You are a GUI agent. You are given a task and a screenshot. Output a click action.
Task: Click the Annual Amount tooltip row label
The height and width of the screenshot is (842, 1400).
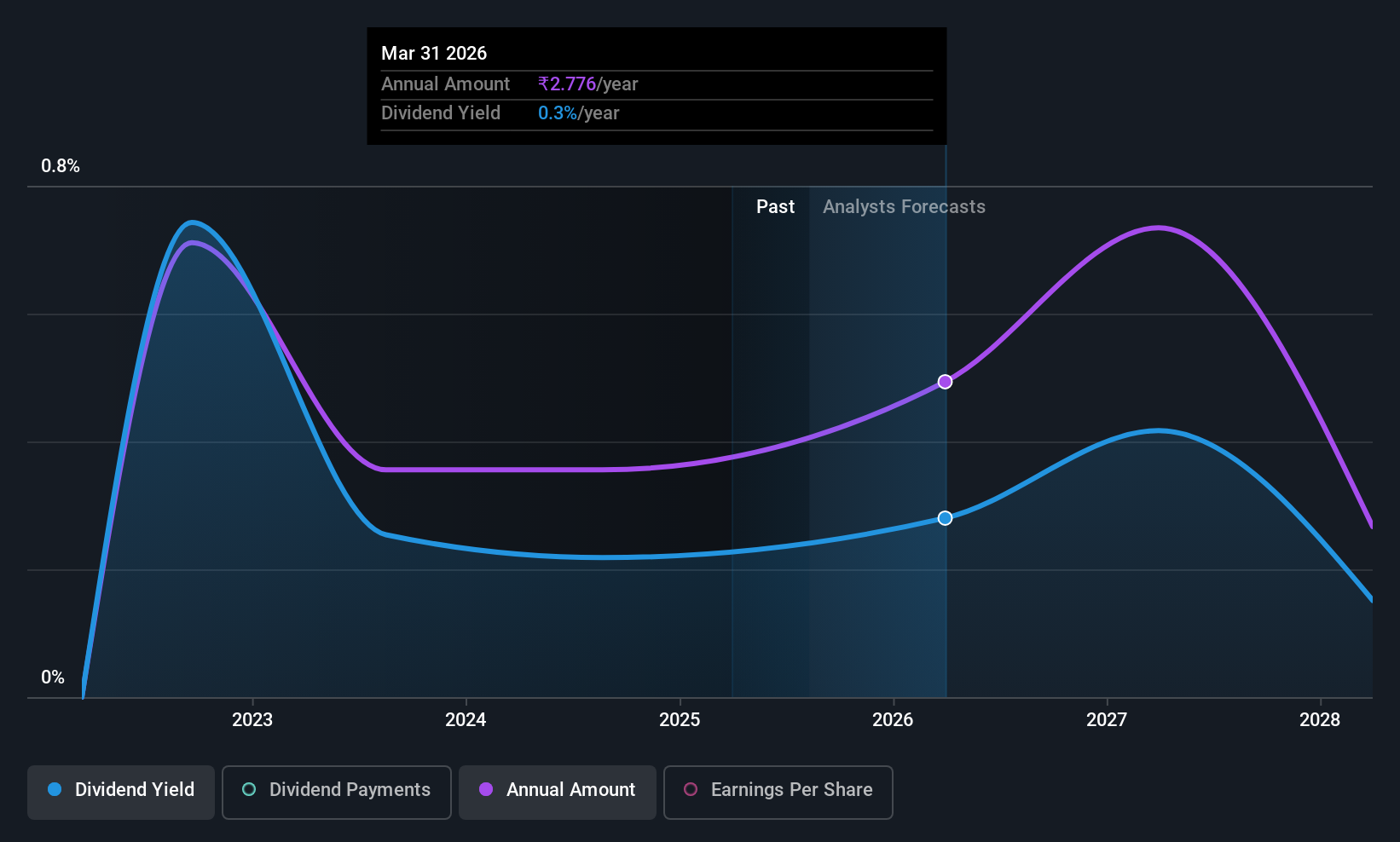pyautogui.click(x=445, y=84)
